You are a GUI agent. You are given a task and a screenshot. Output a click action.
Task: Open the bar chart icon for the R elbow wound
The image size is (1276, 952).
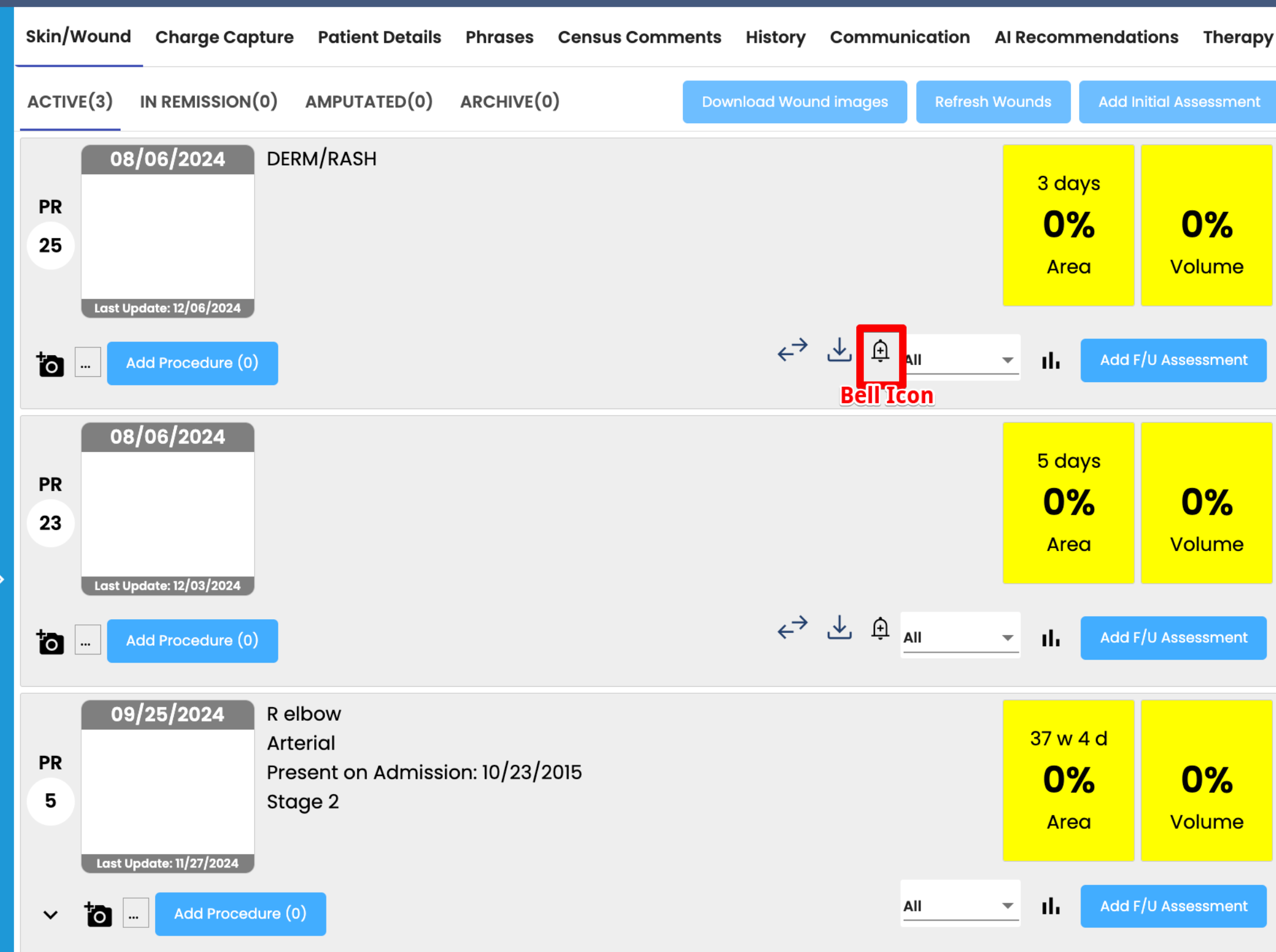tap(1050, 906)
